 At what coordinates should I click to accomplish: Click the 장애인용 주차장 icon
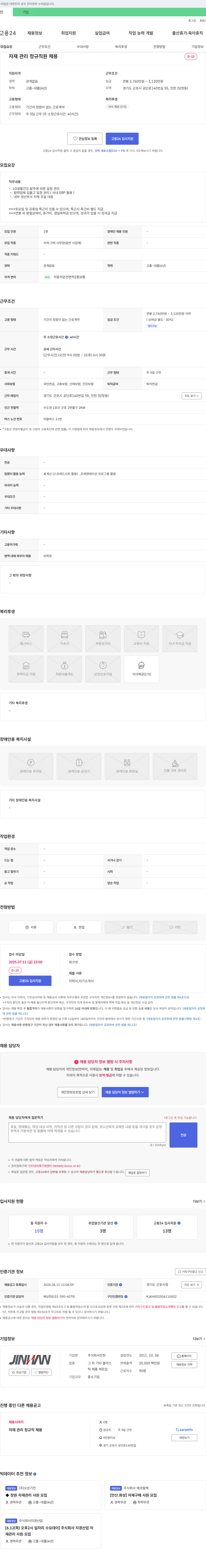click(31, 766)
